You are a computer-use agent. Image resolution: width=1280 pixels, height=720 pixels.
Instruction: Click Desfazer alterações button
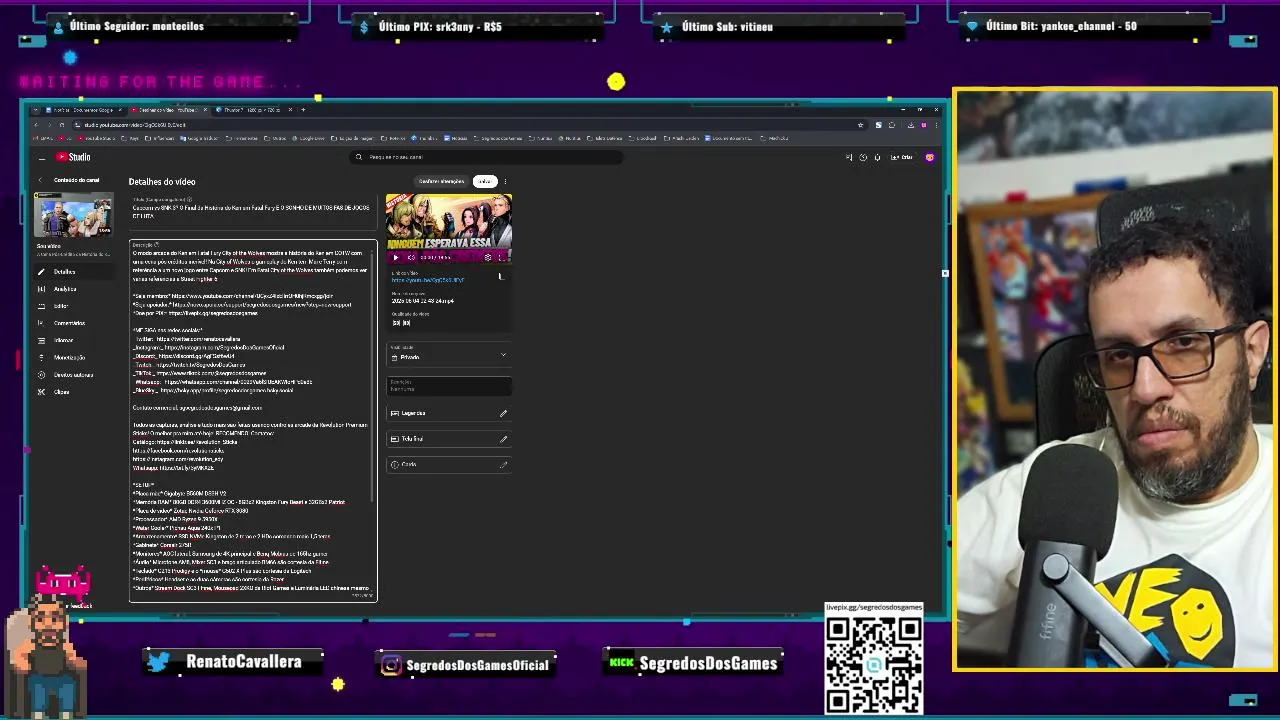(x=441, y=181)
